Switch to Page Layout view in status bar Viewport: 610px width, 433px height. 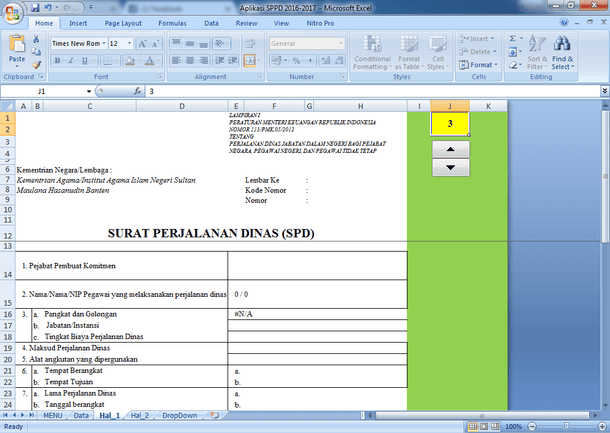coord(484,427)
